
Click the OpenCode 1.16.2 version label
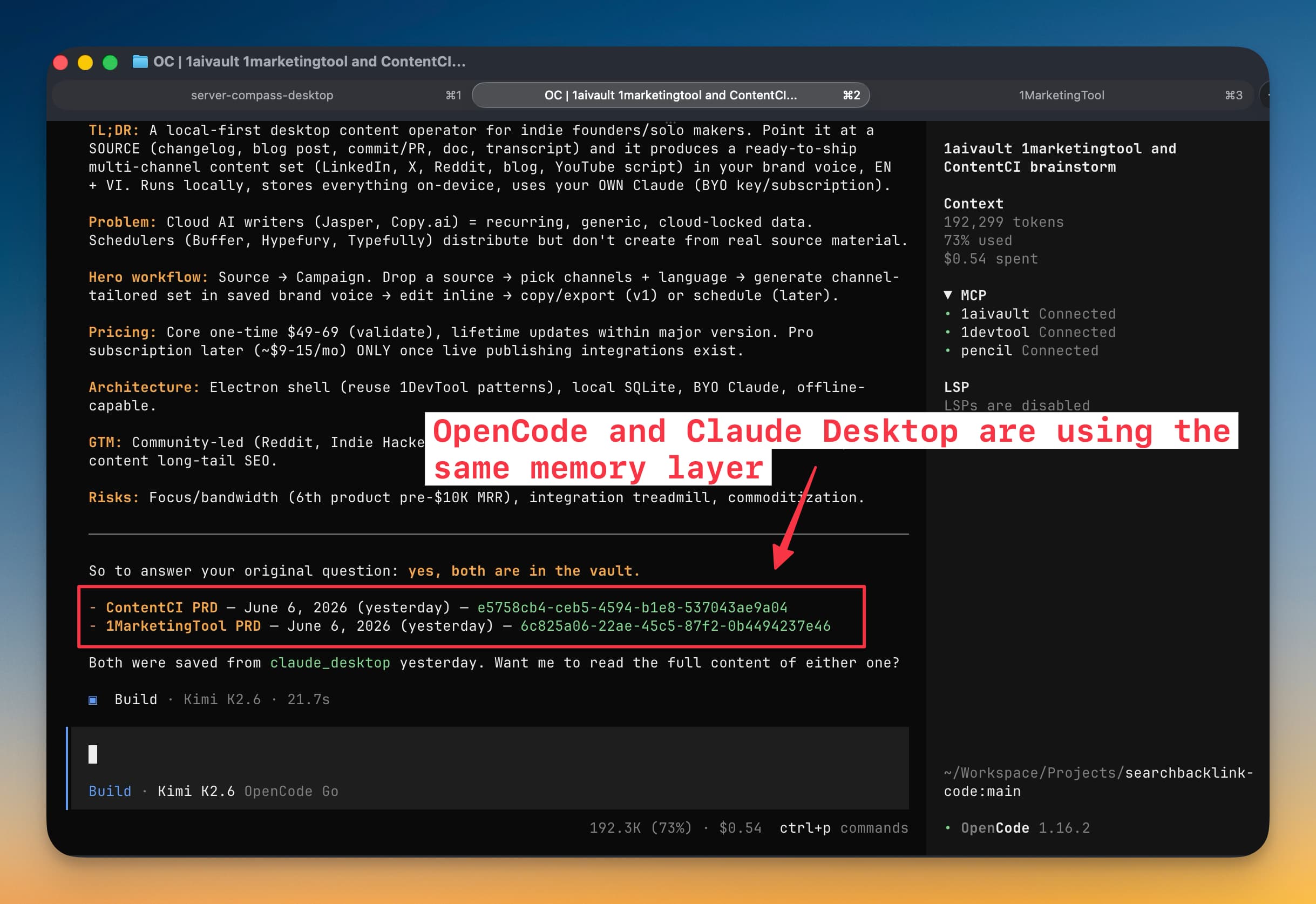click(x=1025, y=828)
